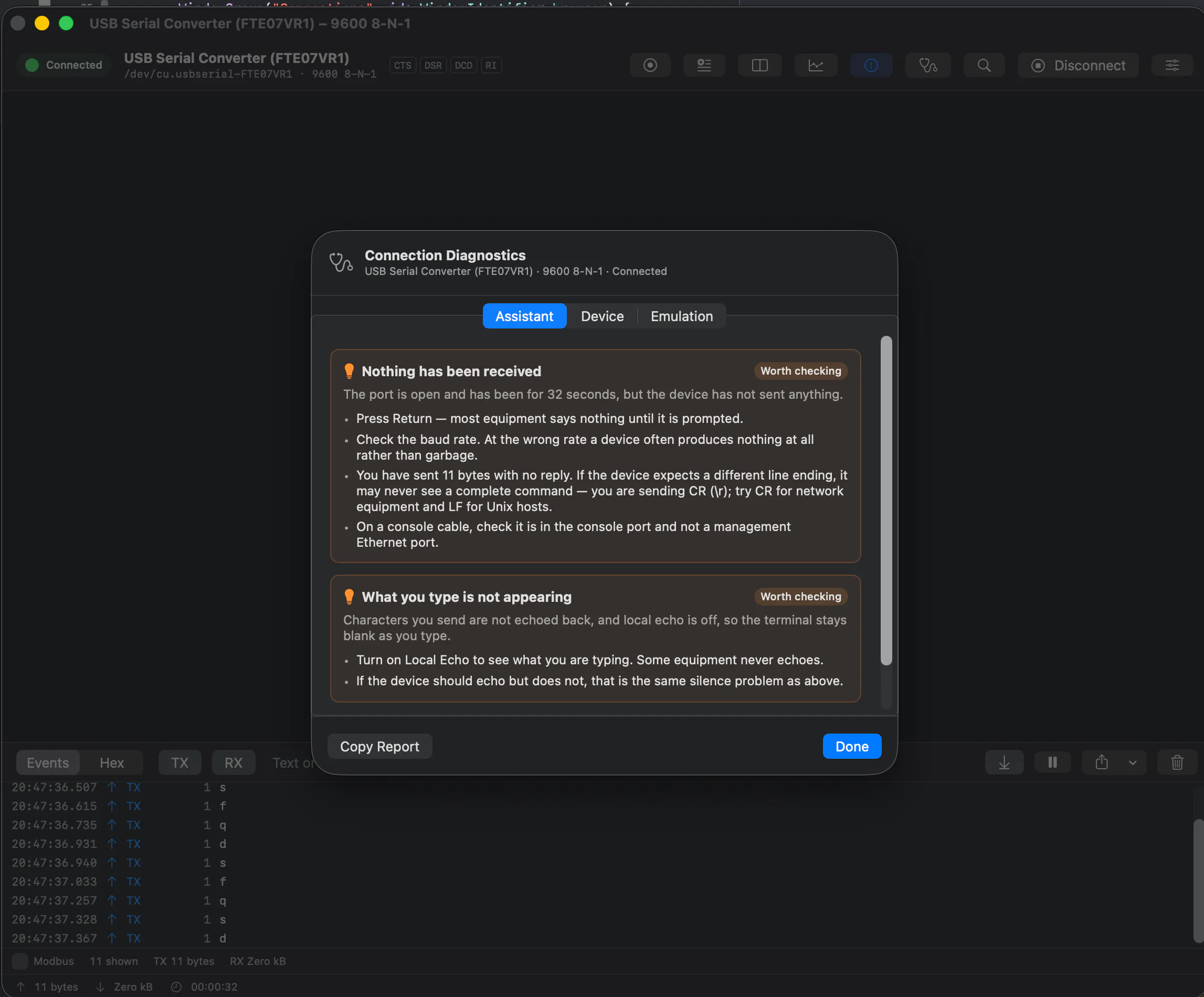The image size is (1204, 997).
Task: Click the lightbulb beside What you type is not appearing
Action: 348,597
